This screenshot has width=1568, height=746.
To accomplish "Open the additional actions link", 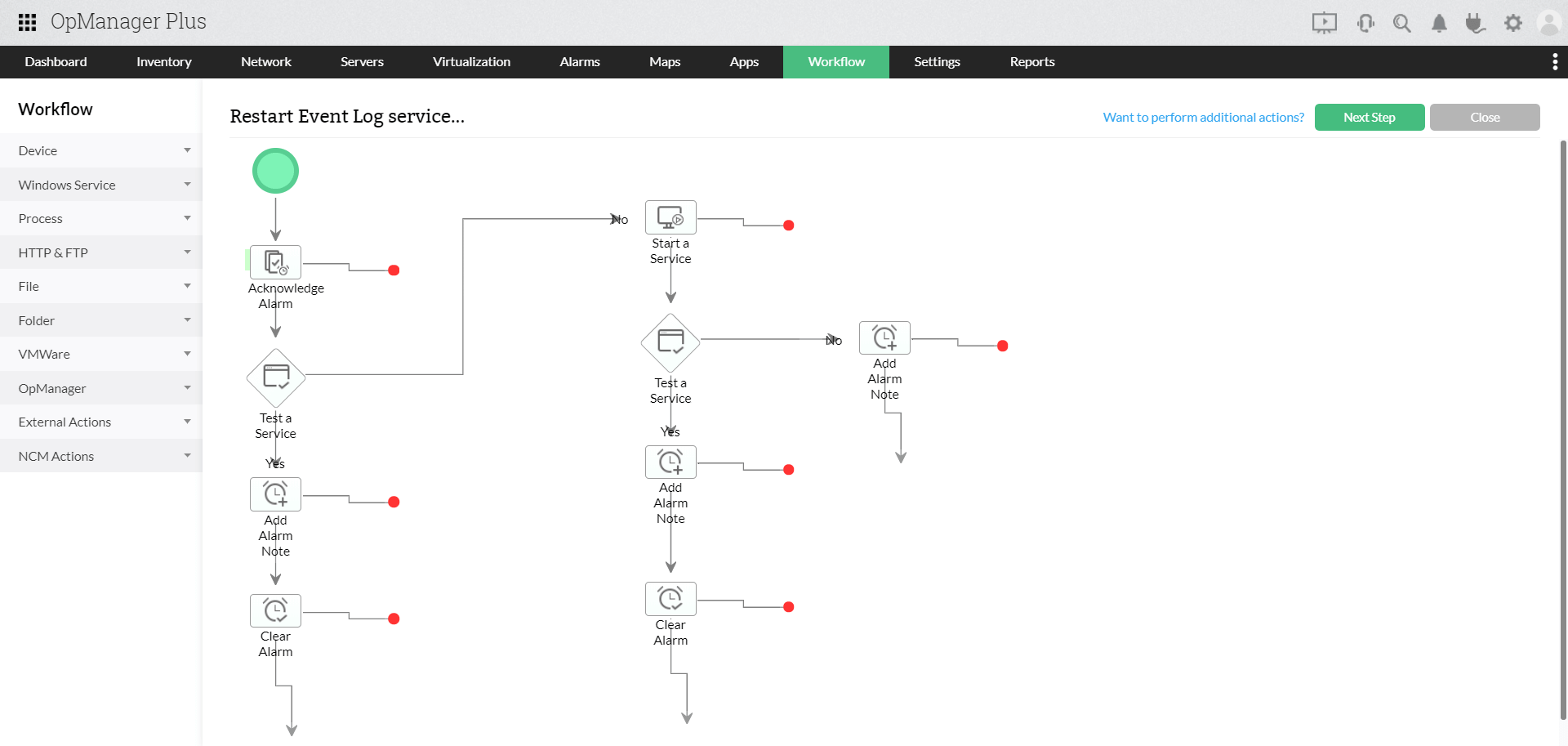I will click(x=1203, y=117).
